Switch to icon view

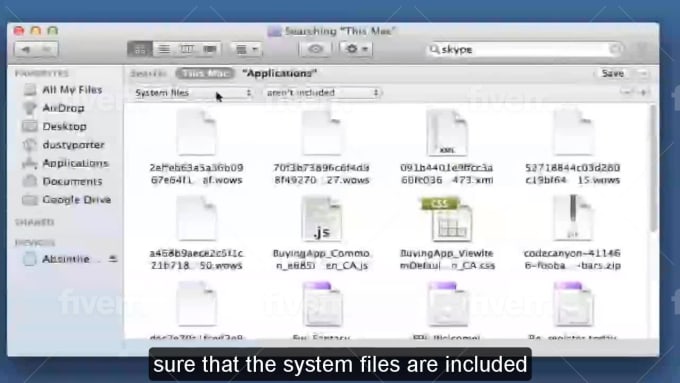pos(140,49)
